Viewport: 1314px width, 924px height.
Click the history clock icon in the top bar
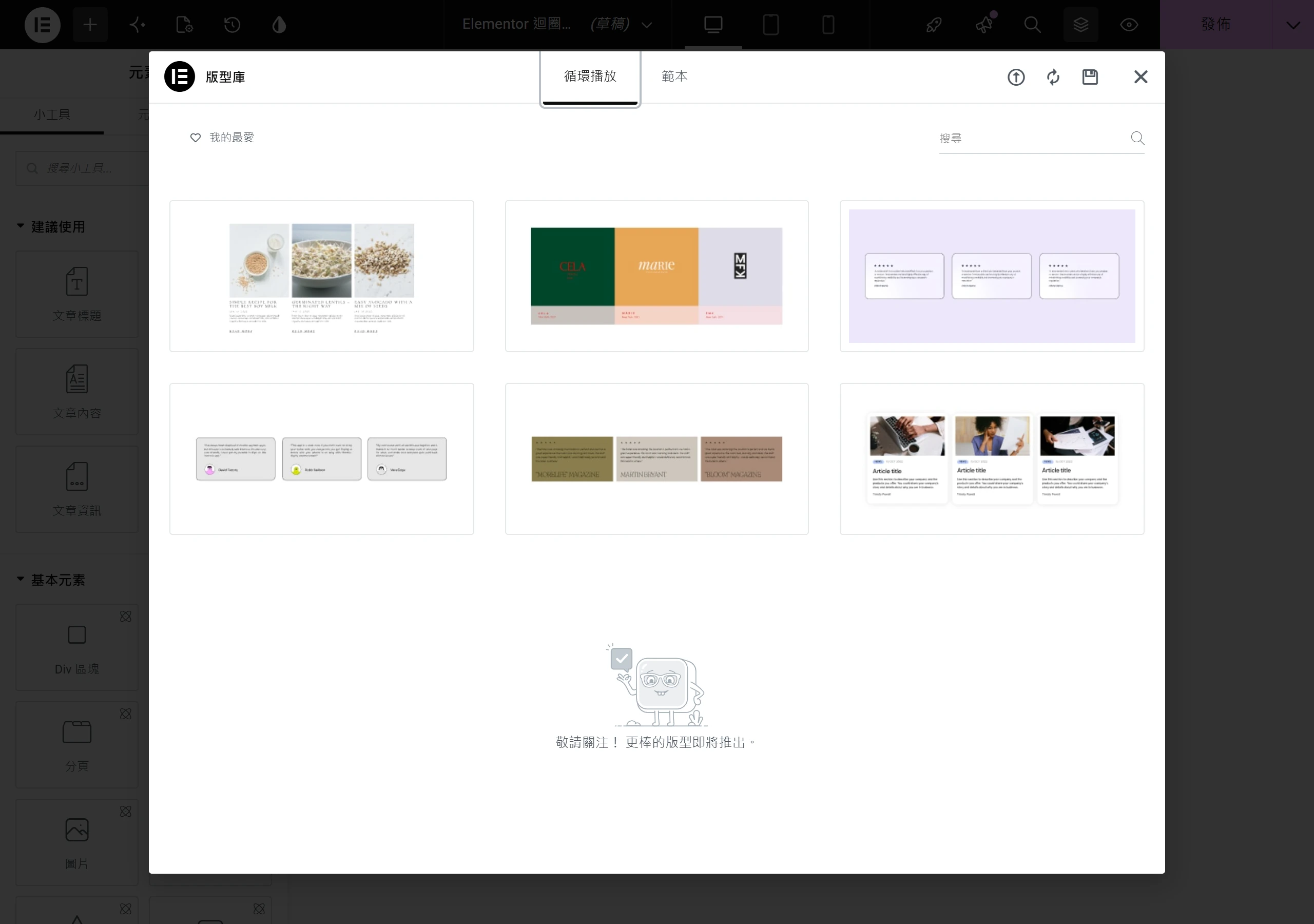click(x=232, y=25)
